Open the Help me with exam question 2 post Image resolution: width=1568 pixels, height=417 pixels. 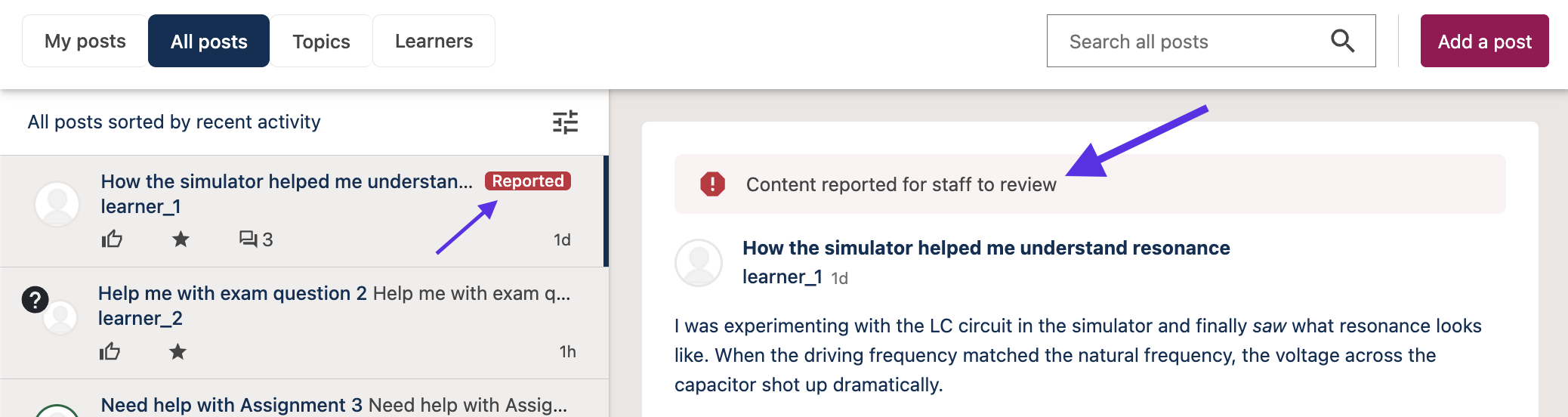(233, 294)
